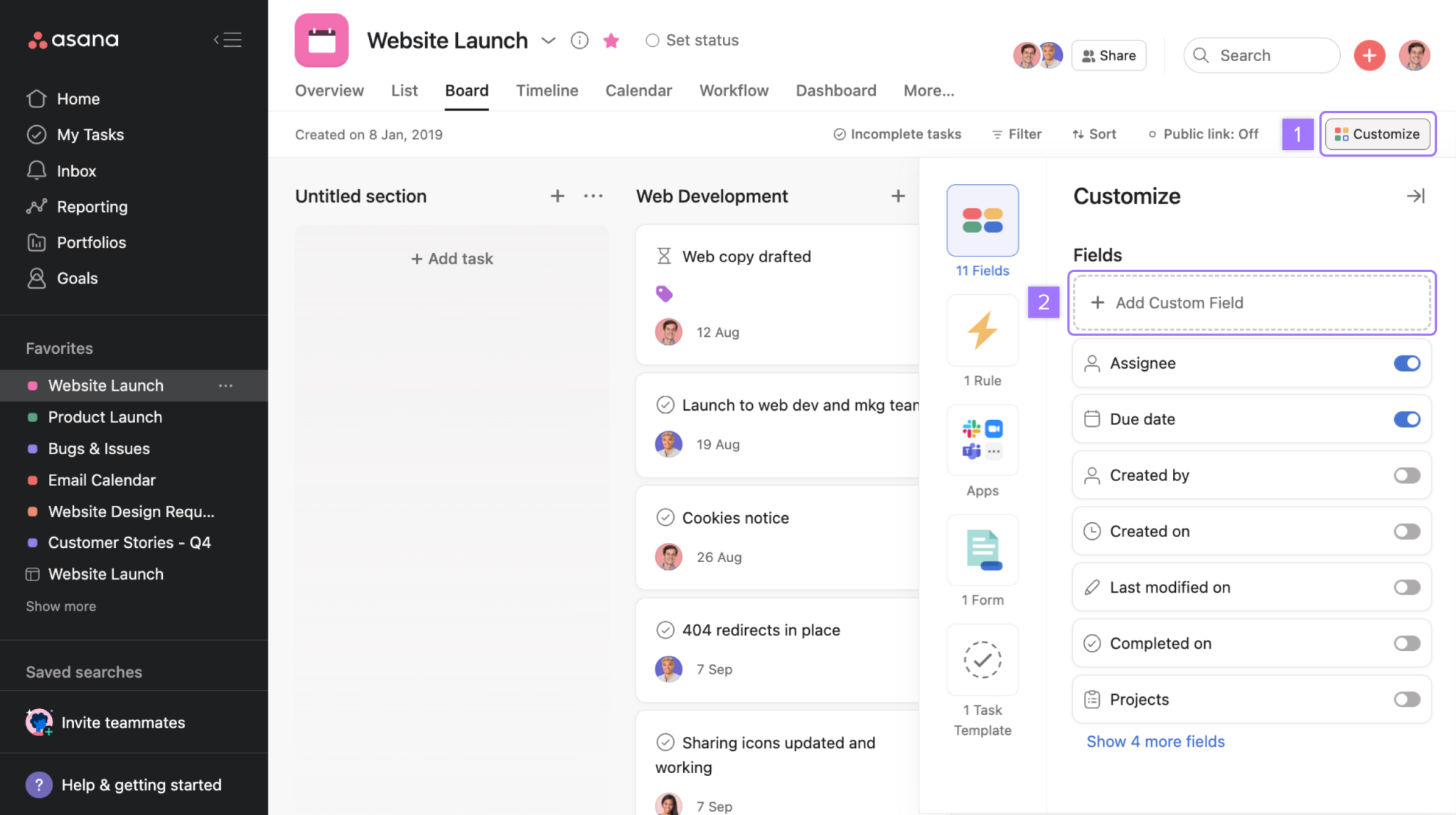Open the Task Templates panel

[982, 660]
